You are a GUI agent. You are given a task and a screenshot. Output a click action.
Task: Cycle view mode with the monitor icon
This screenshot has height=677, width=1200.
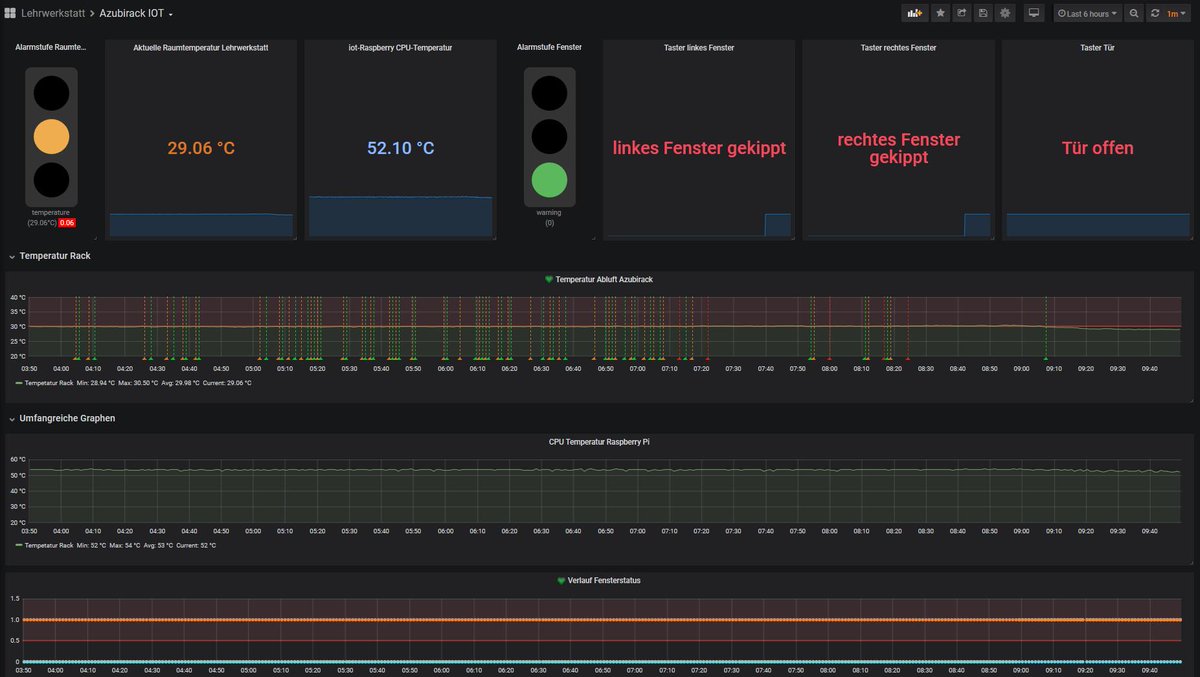(x=1034, y=13)
